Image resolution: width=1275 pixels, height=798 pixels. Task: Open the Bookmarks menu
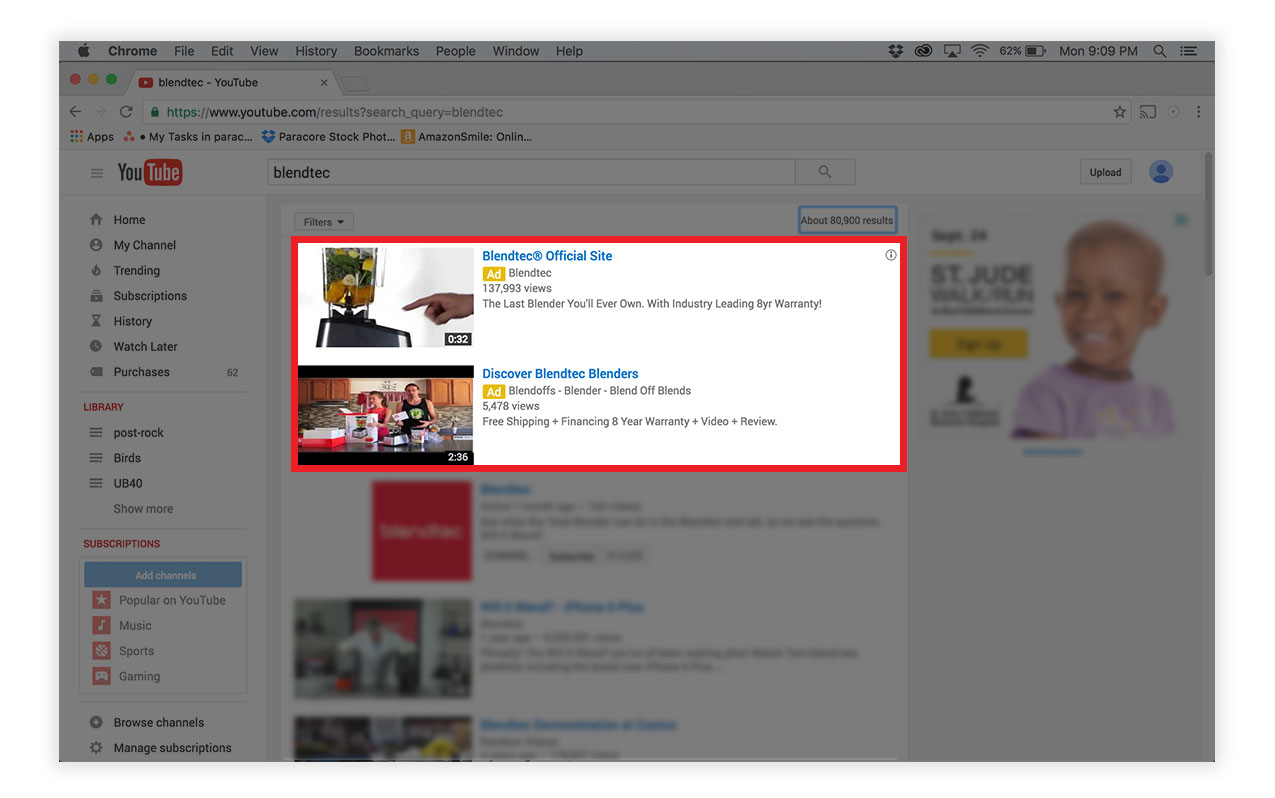point(386,51)
